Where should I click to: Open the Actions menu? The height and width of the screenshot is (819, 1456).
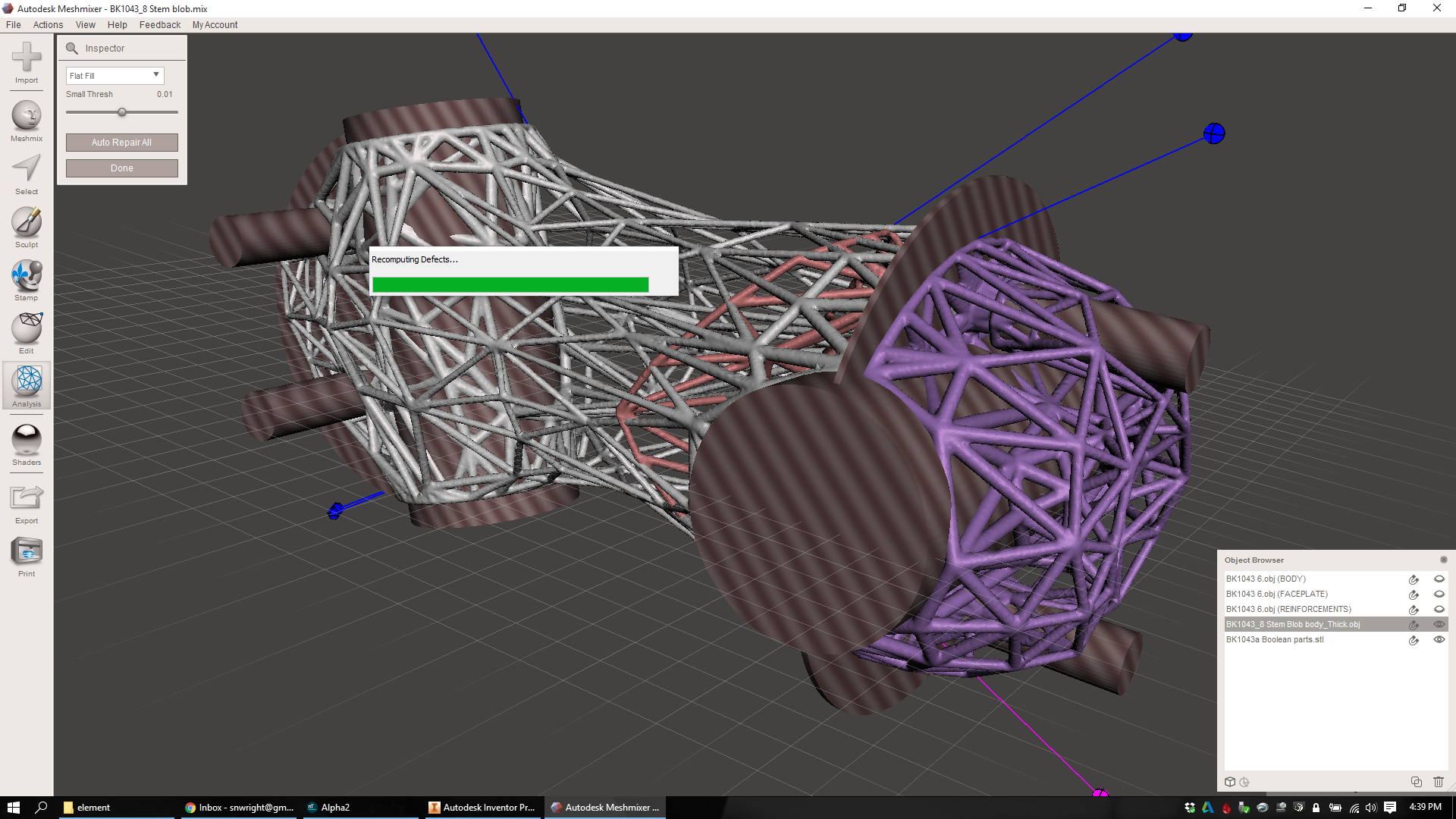[x=48, y=25]
